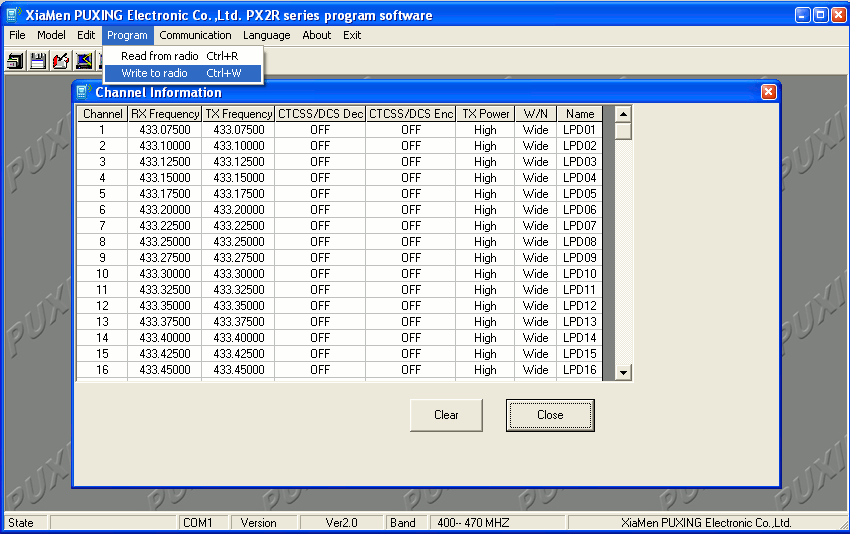
Task: Click TX Power High in channel 13 row
Action: tap(485, 322)
